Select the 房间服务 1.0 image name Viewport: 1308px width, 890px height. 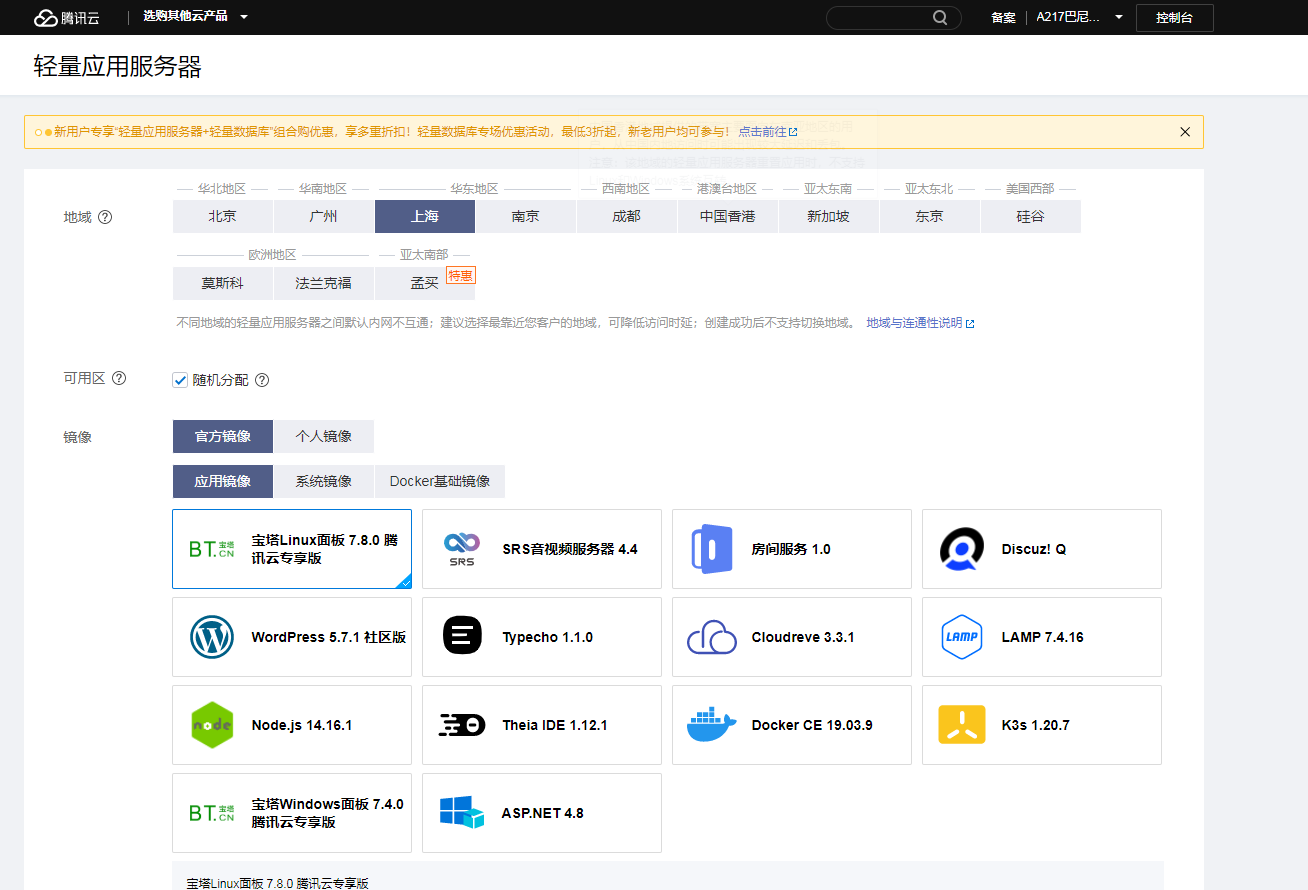(791, 549)
